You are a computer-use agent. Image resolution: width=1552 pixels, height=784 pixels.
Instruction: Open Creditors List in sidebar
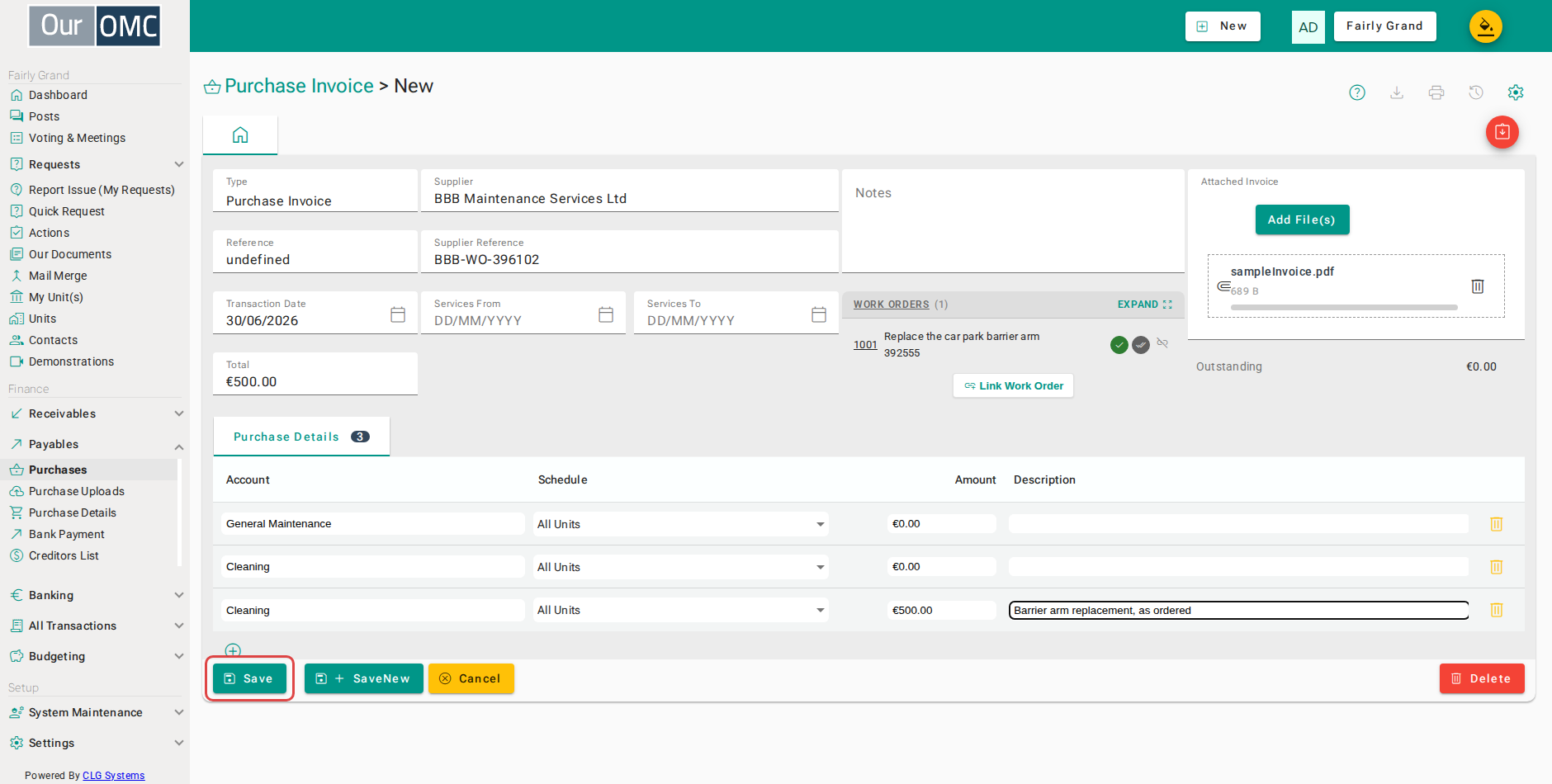pyautogui.click(x=64, y=555)
